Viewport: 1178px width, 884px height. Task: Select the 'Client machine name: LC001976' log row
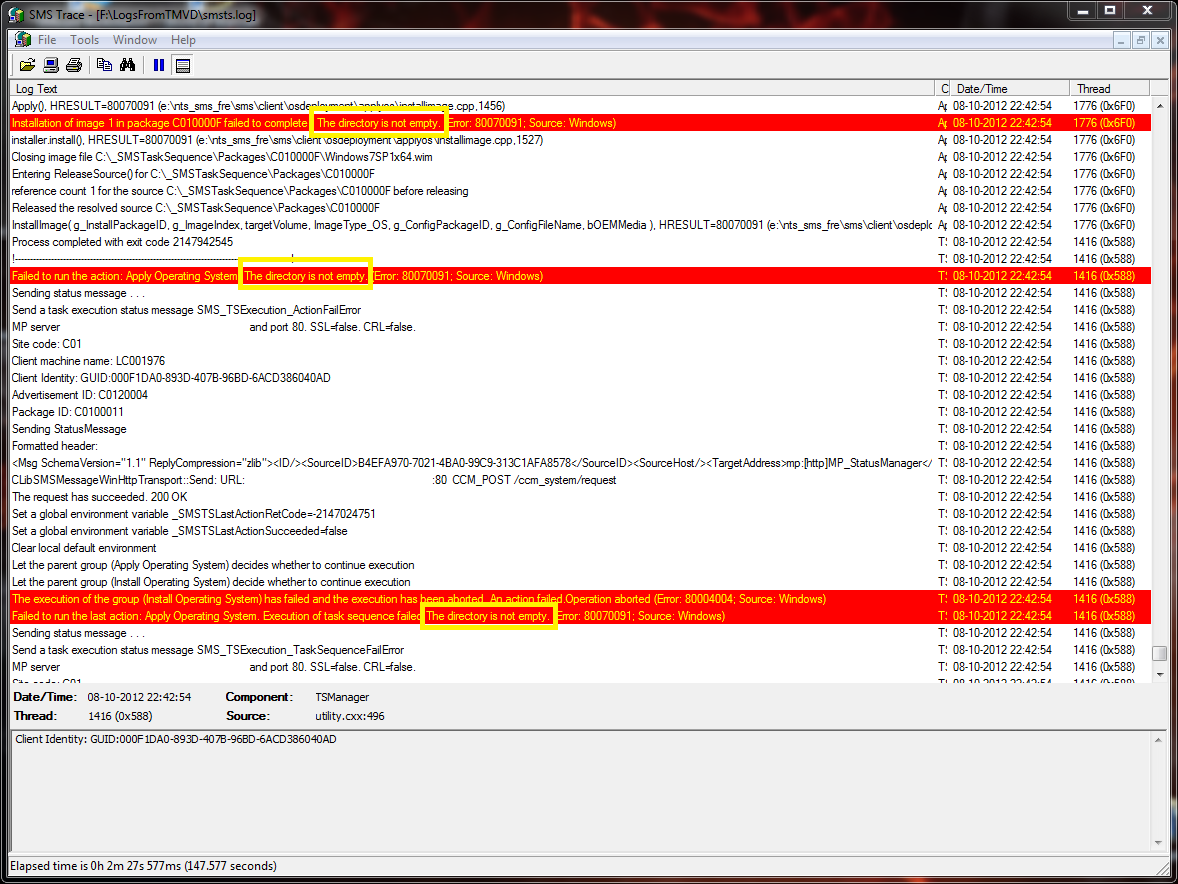pos(88,361)
